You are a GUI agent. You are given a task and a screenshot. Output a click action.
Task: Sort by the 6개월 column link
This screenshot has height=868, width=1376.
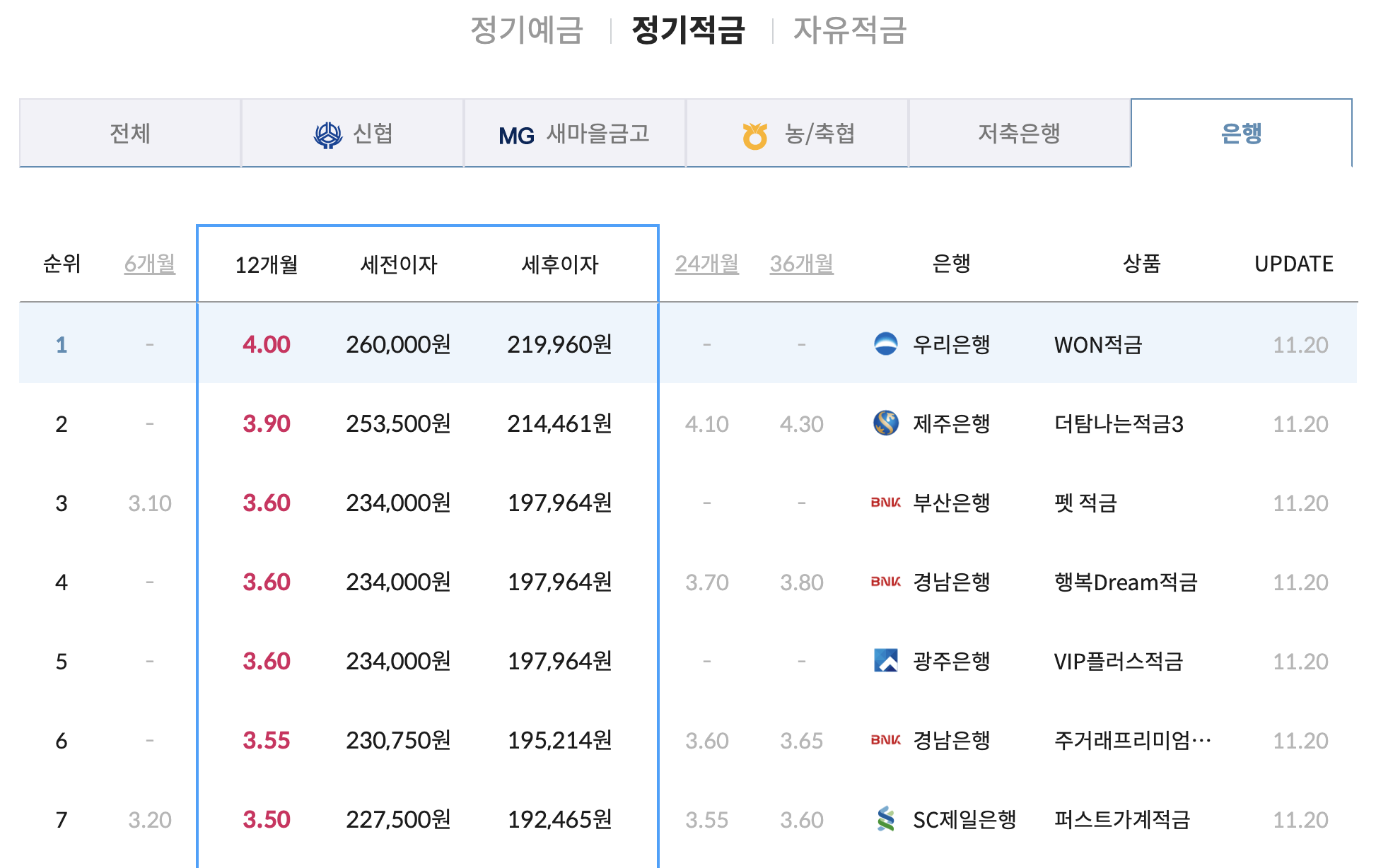coord(150,264)
